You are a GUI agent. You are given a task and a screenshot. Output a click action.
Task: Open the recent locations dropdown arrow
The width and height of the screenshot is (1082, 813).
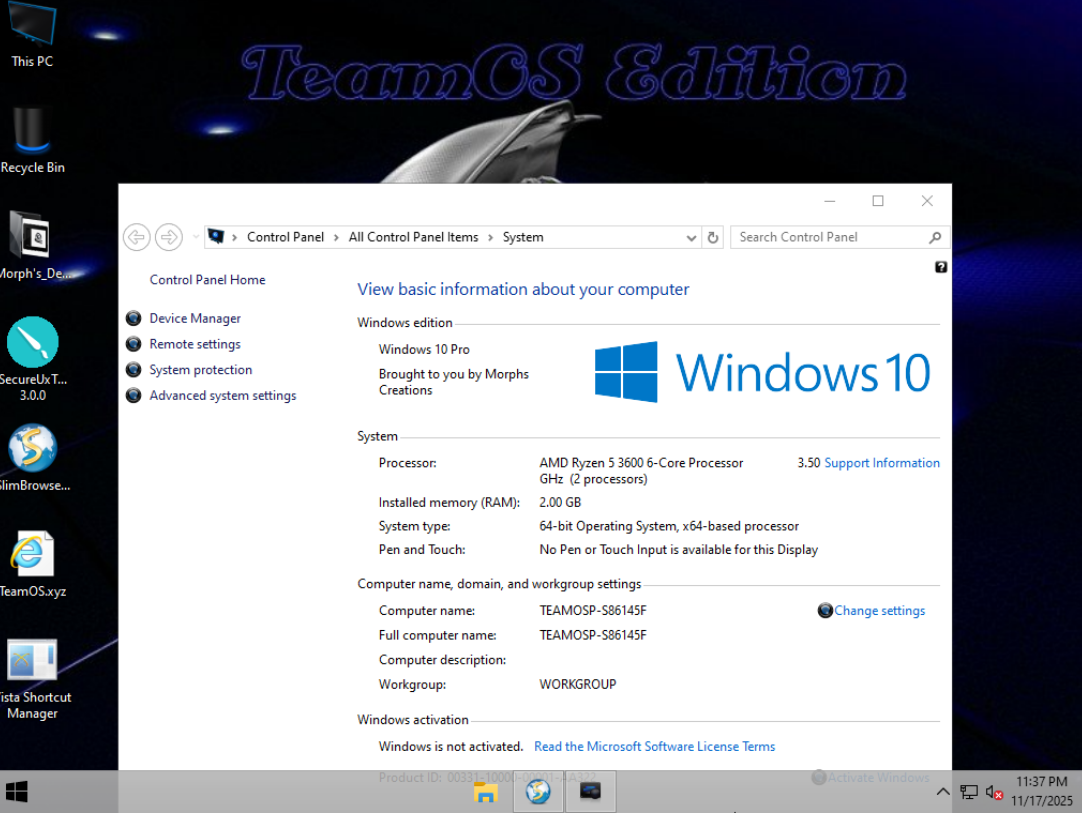click(x=196, y=238)
